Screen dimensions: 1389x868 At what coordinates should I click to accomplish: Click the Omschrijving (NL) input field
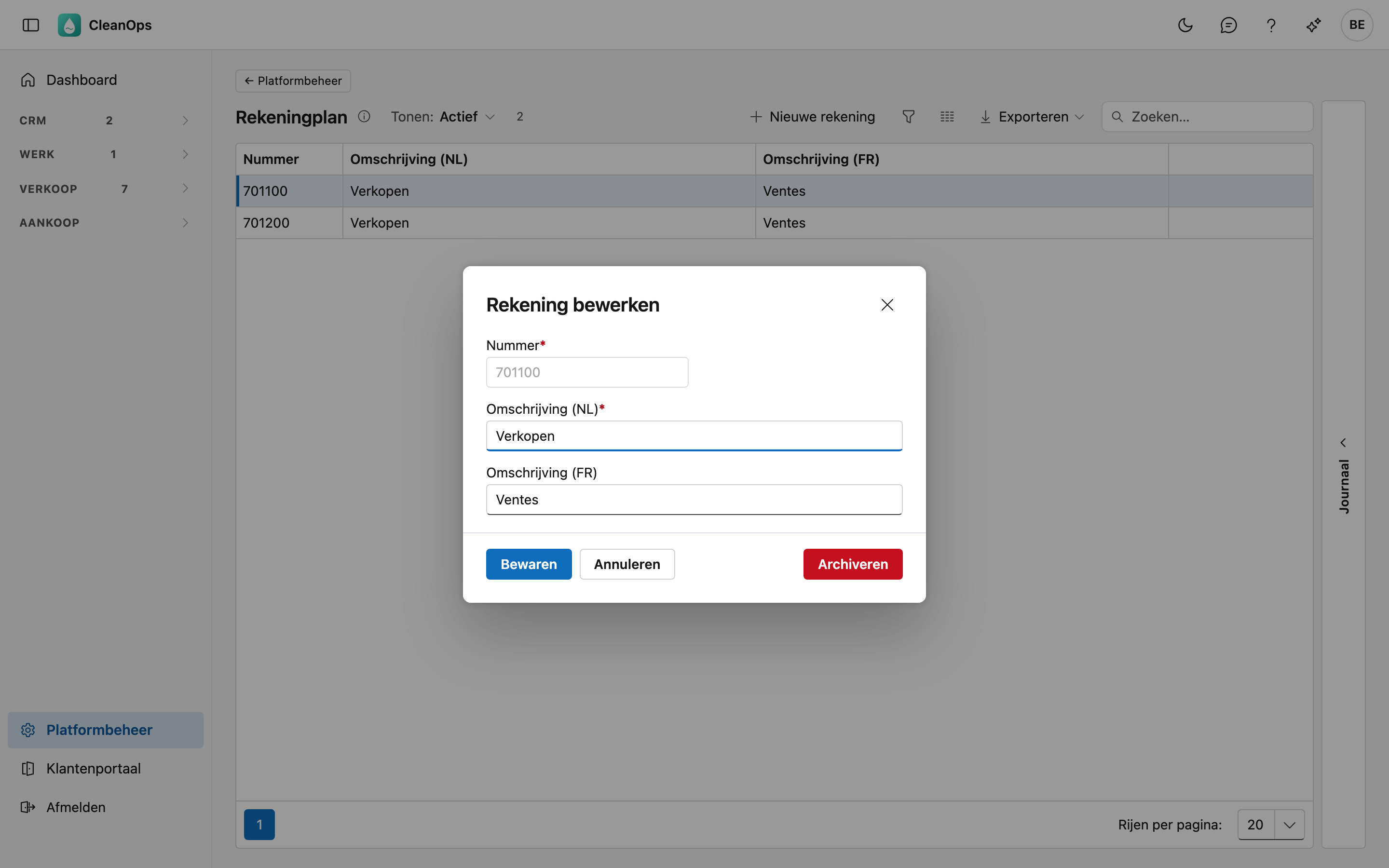(x=694, y=436)
